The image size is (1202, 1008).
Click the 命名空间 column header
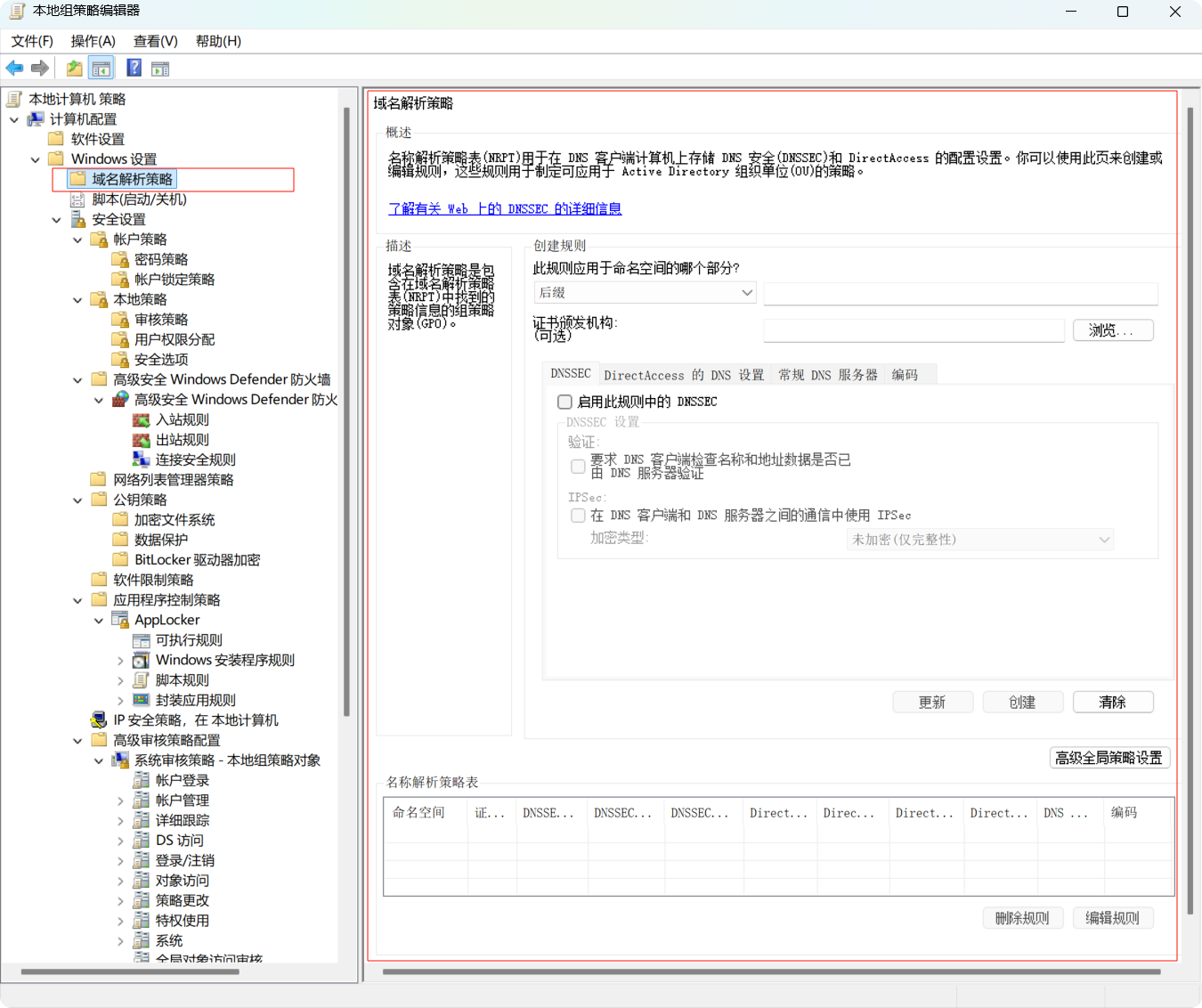coord(426,813)
